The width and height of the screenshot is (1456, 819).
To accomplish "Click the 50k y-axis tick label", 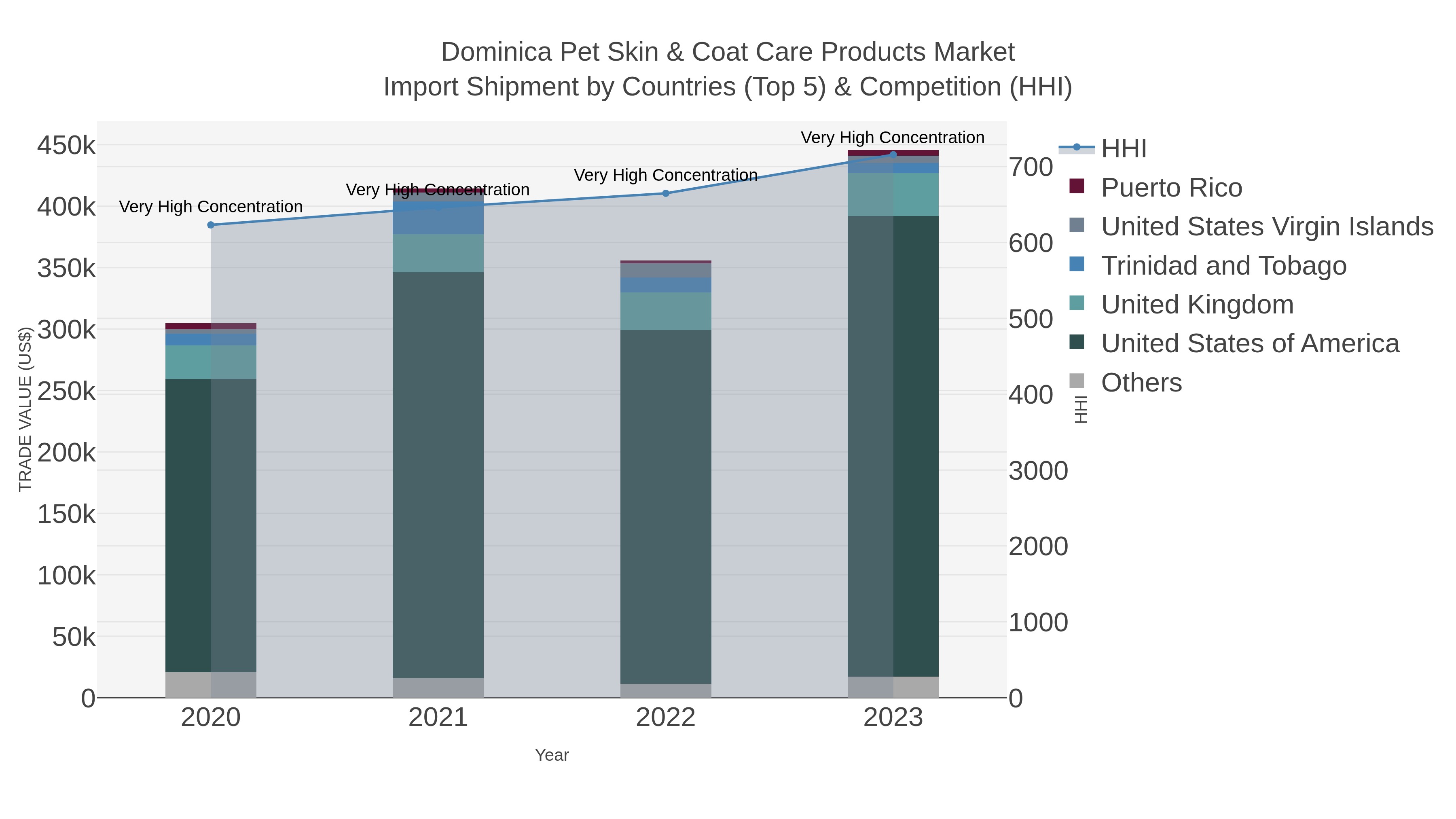I will point(74,637).
